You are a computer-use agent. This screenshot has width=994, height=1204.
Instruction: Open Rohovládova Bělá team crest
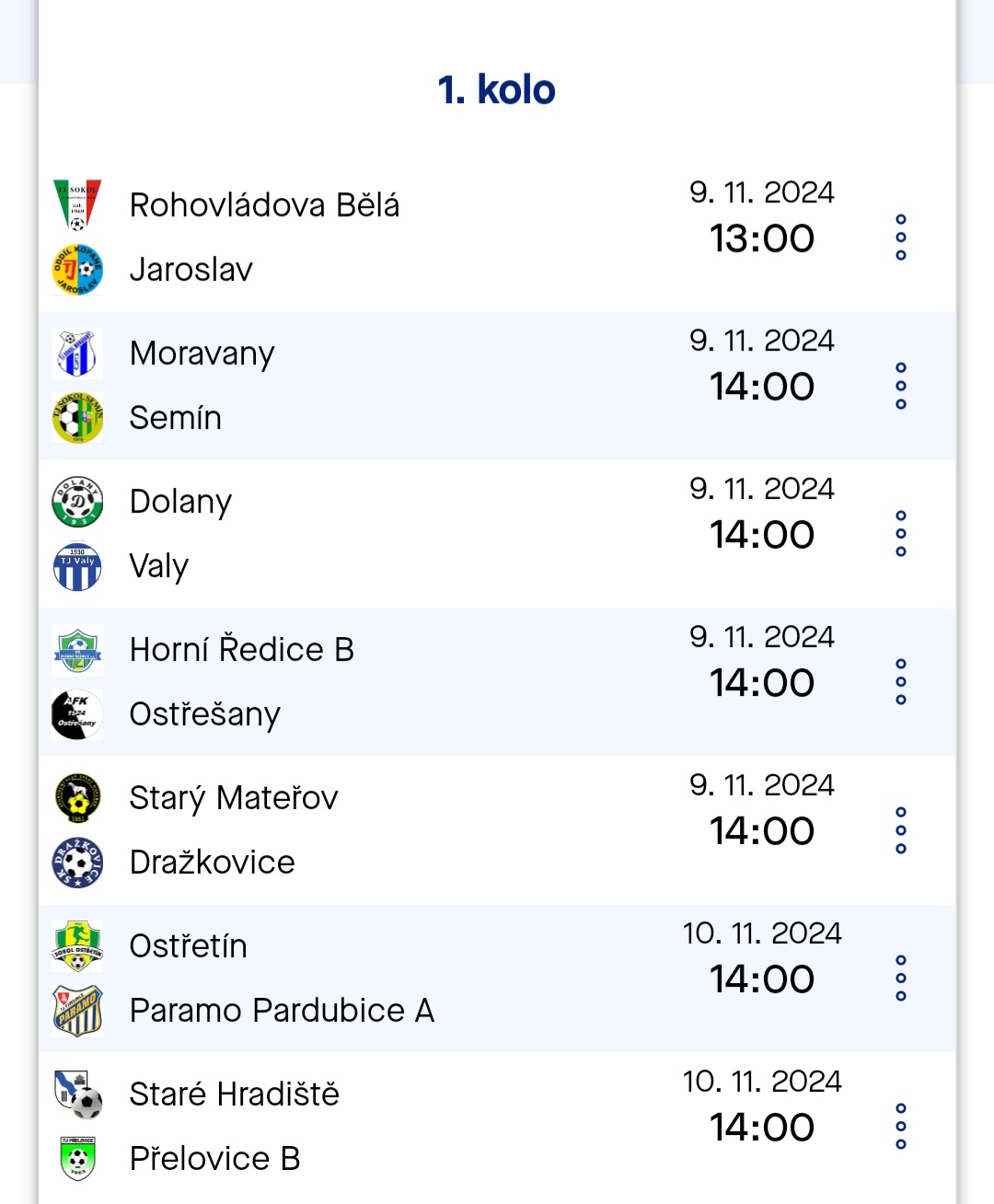pyautogui.click(x=77, y=204)
